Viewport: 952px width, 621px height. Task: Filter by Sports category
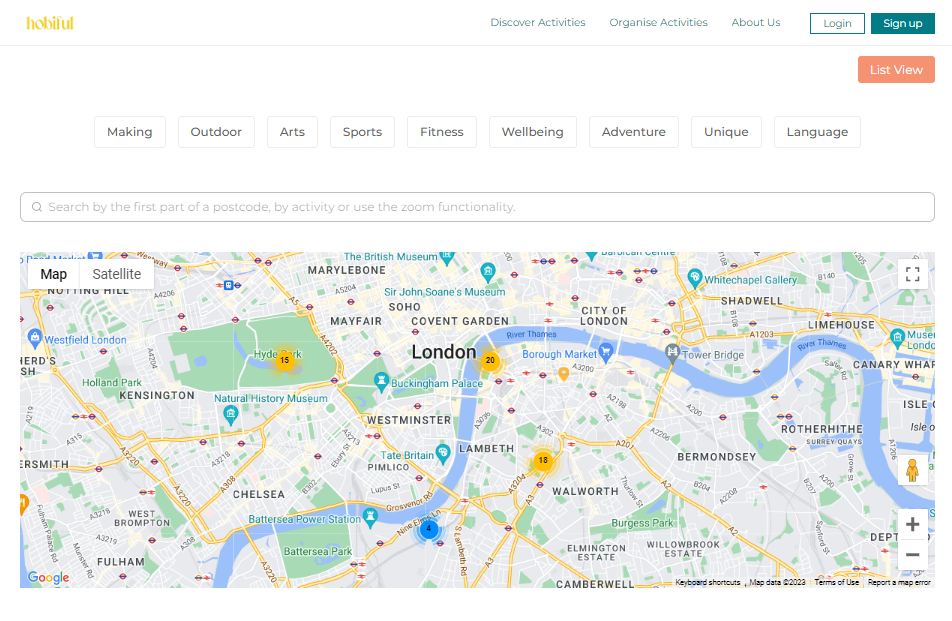tap(362, 132)
